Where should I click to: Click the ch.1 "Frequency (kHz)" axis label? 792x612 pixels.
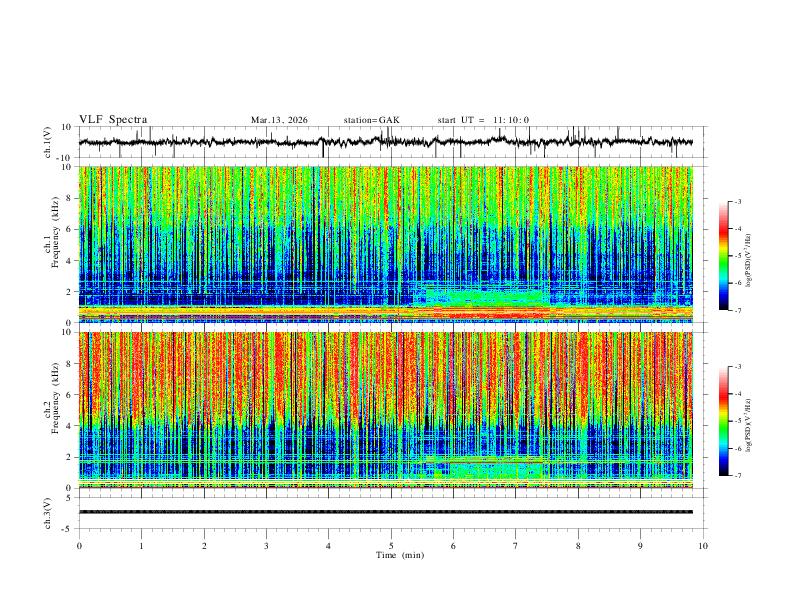click(x=55, y=232)
